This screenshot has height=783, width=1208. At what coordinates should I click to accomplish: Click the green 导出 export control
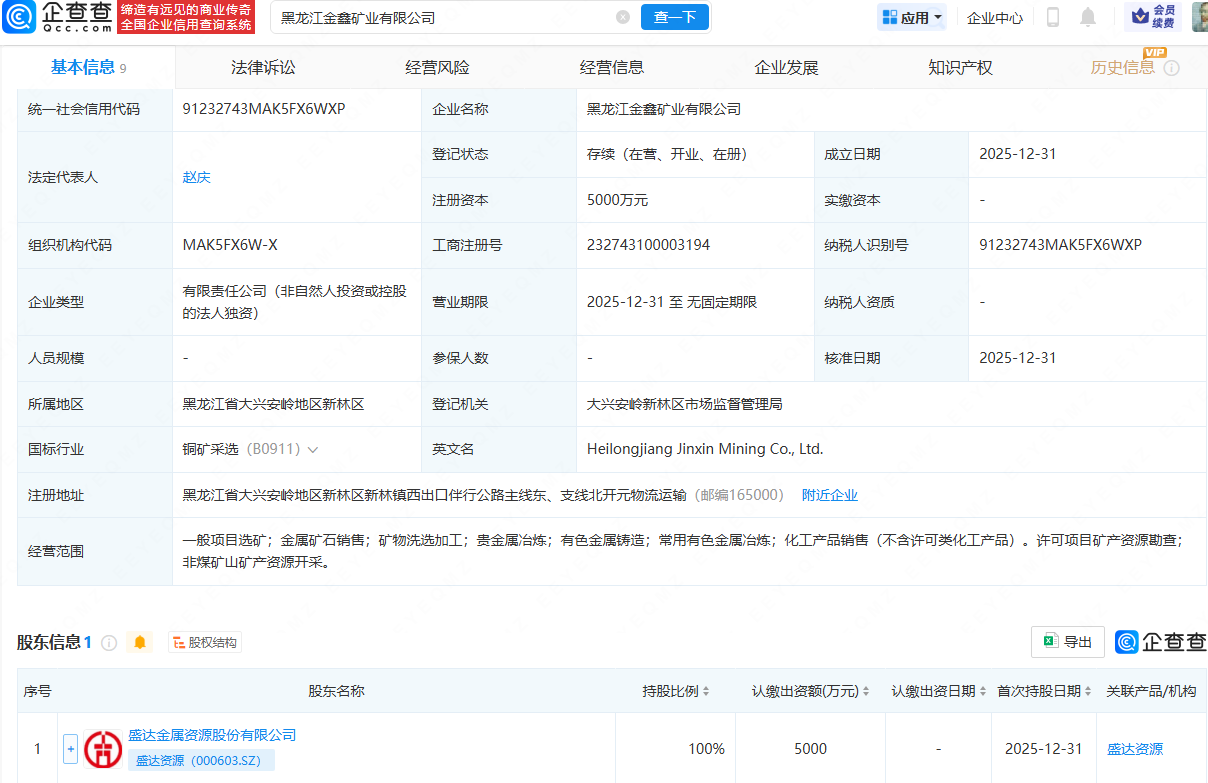pyautogui.click(x=1067, y=642)
